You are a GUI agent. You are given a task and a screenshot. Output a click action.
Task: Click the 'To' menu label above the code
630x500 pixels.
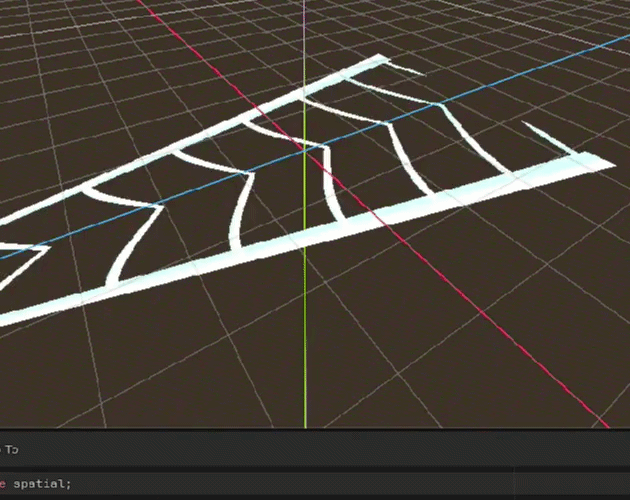(12, 449)
